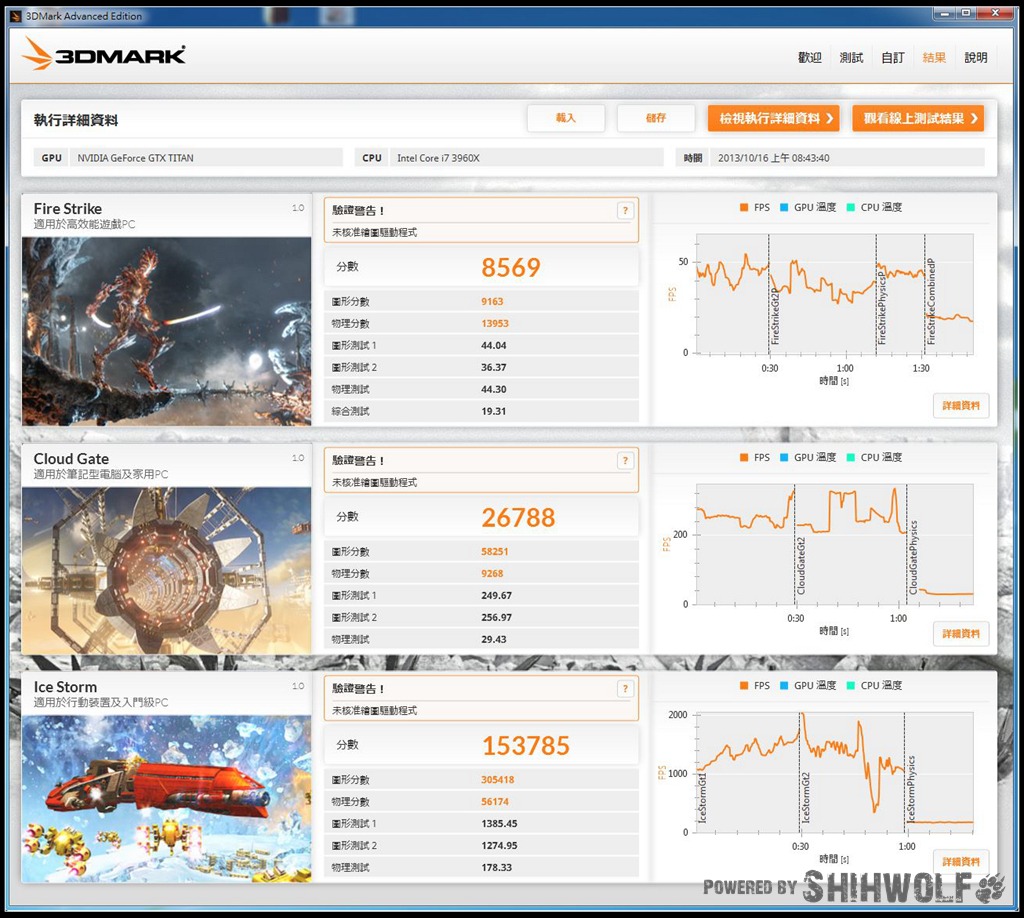Image resolution: width=1024 pixels, height=918 pixels.
Task: Click the GPU field NVIDIA GeForce GTX TITAN
Action: click(206, 157)
